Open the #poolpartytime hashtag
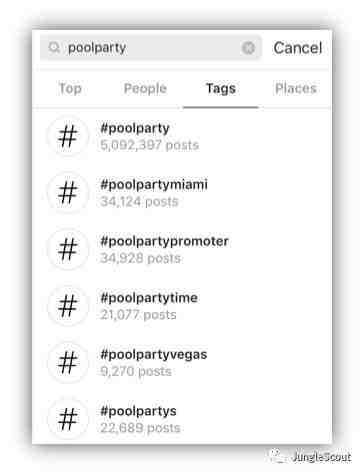 coord(182,306)
